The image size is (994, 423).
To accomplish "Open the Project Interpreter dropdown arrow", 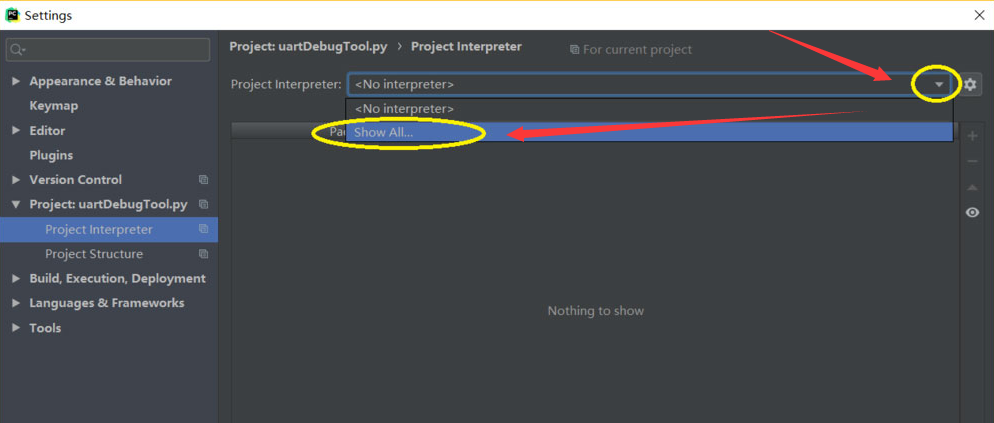I will 939,85.
